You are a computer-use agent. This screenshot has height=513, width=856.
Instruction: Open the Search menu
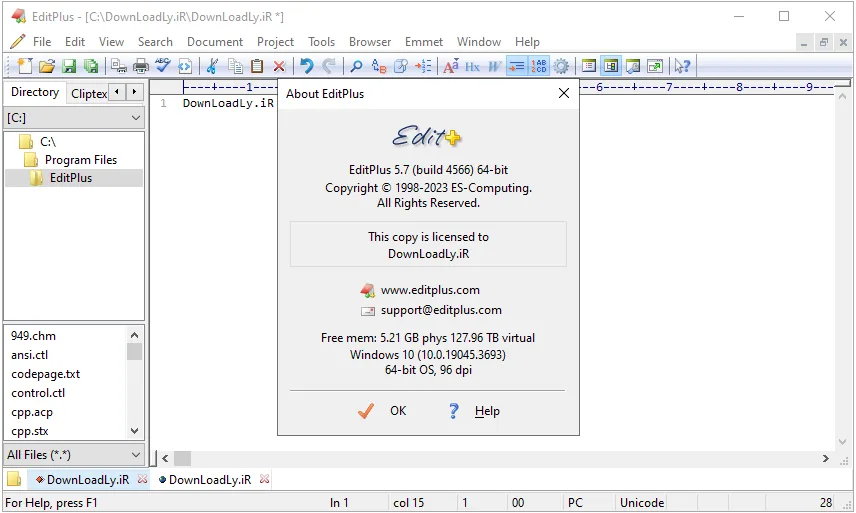155,41
